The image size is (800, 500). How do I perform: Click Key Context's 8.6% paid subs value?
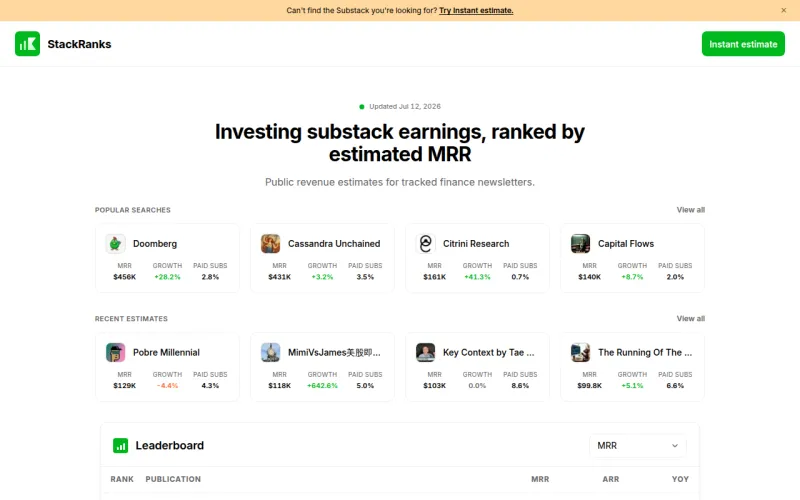pos(520,386)
